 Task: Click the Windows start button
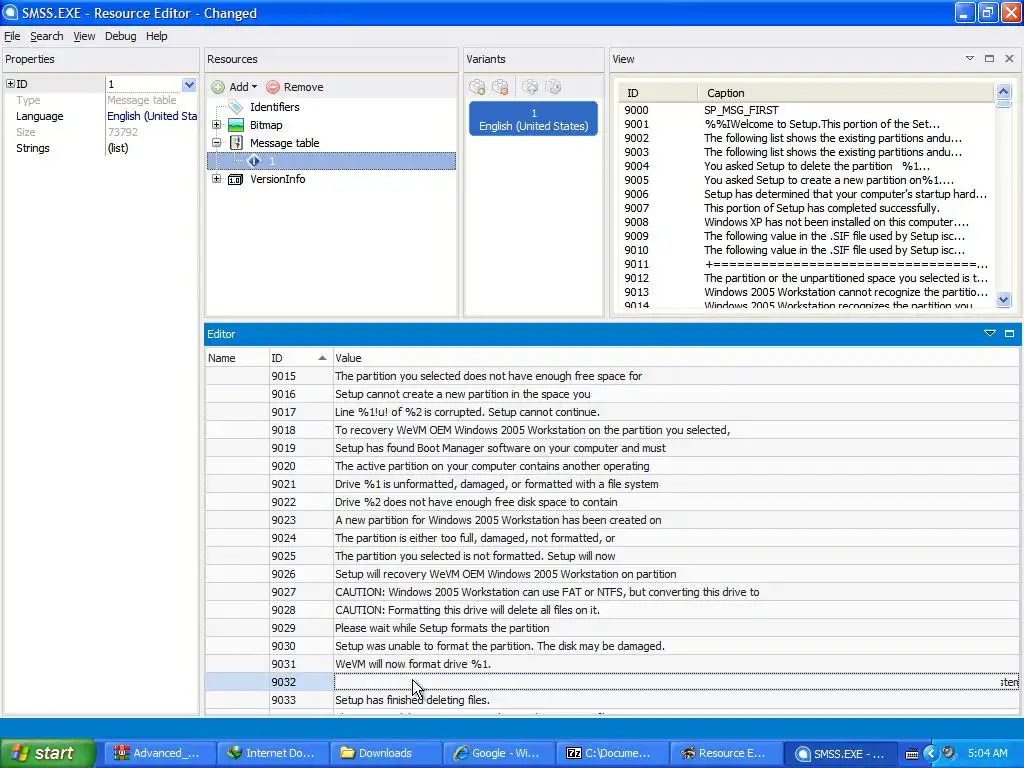(47, 753)
